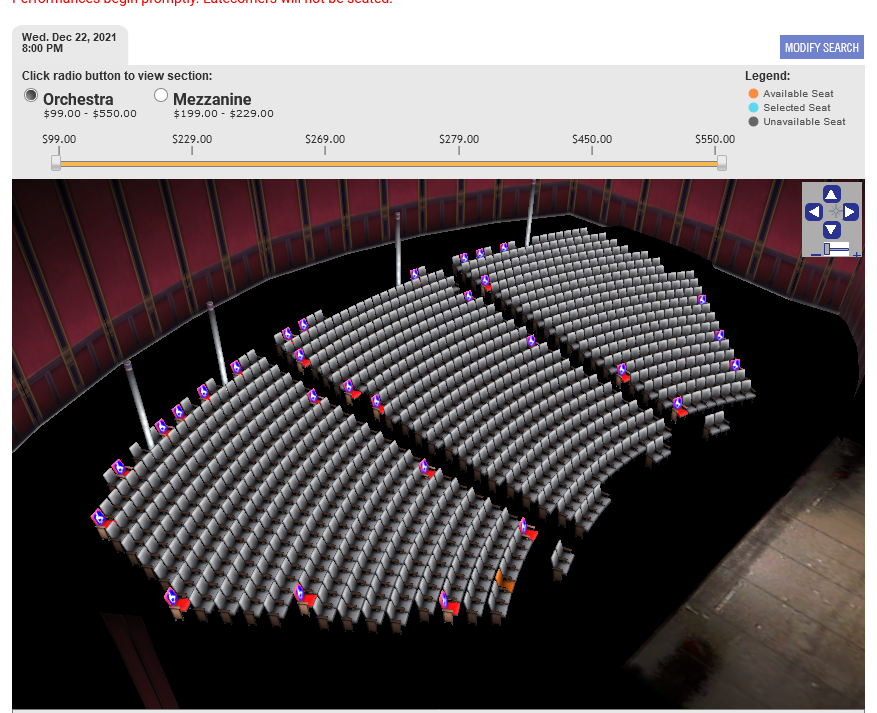This screenshot has height=713, width=877.
Task: Pan the seat map view left
Action: (x=813, y=212)
